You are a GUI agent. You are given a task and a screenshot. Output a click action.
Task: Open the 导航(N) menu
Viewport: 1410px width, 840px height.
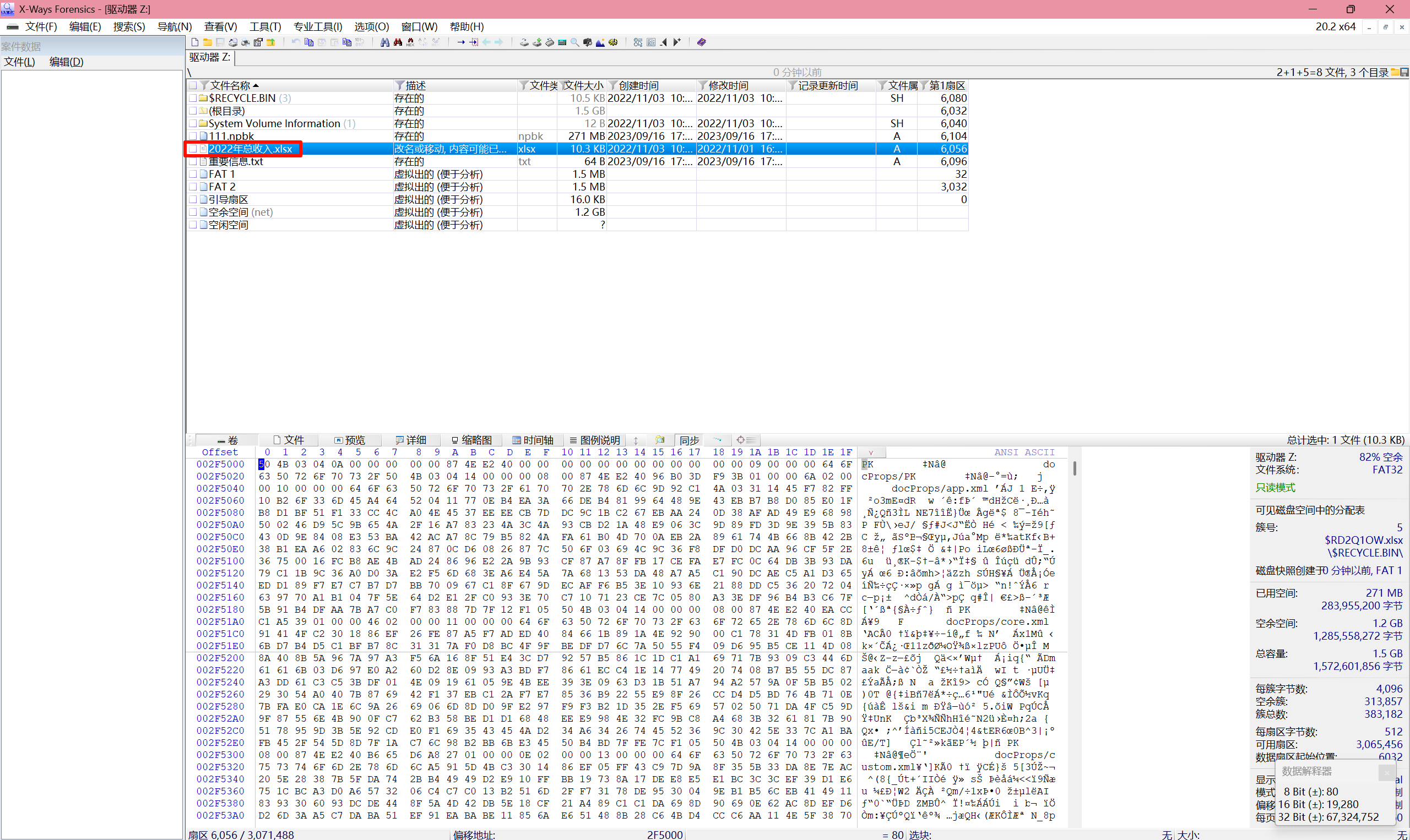175,26
